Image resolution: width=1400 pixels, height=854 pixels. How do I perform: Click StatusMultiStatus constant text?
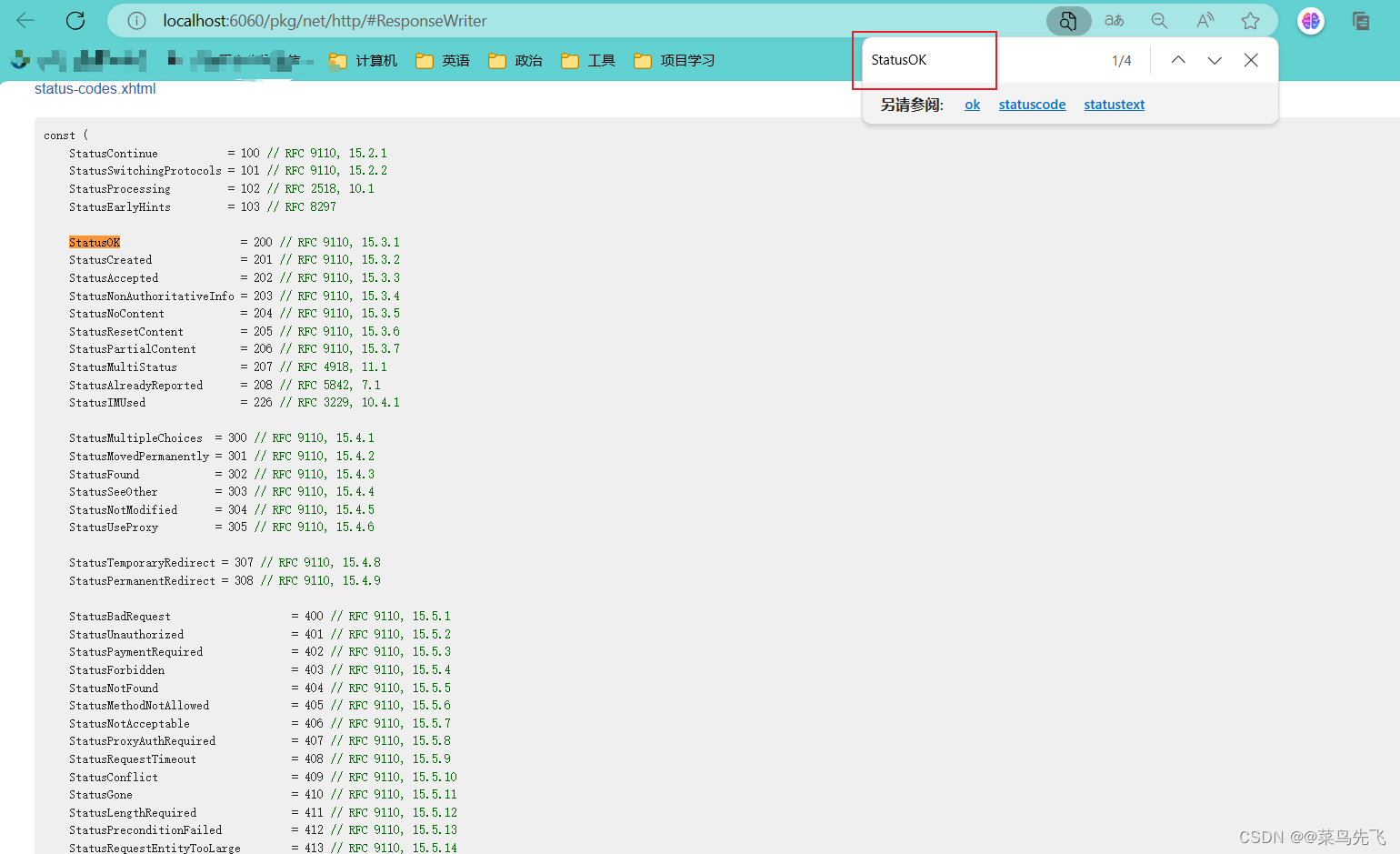coord(124,367)
